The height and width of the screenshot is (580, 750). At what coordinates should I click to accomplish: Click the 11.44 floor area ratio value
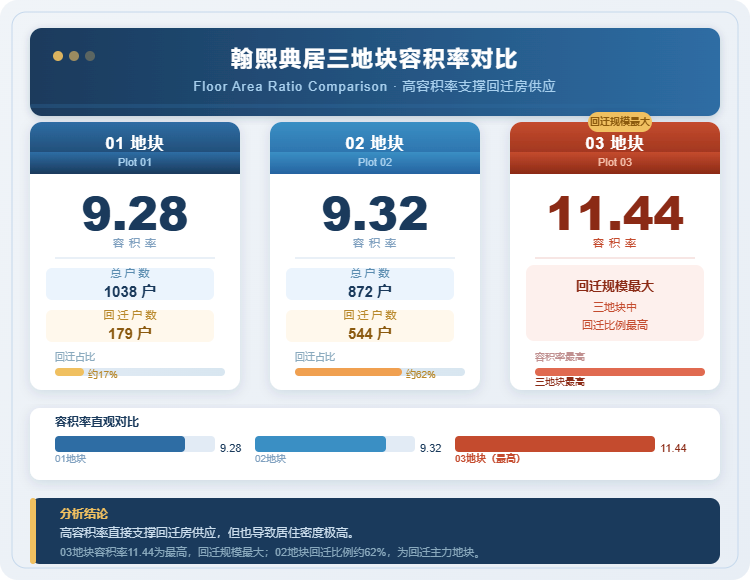coord(615,214)
